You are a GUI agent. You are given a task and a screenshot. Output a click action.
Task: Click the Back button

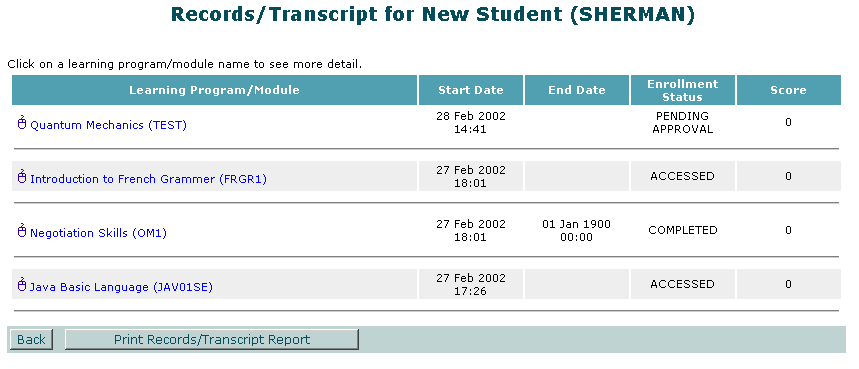click(31, 339)
